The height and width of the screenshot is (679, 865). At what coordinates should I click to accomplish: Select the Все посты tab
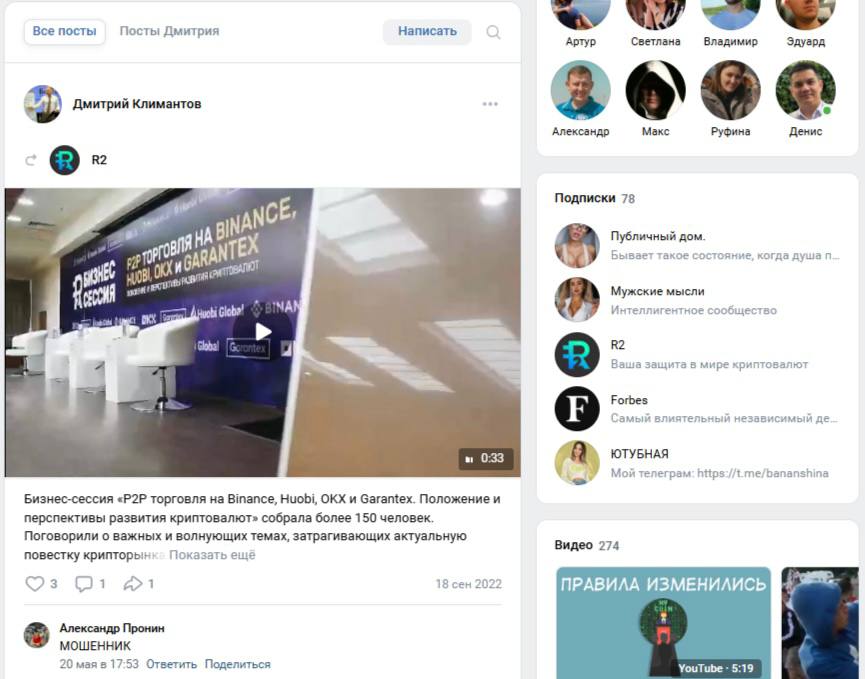(x=65, y=31)
